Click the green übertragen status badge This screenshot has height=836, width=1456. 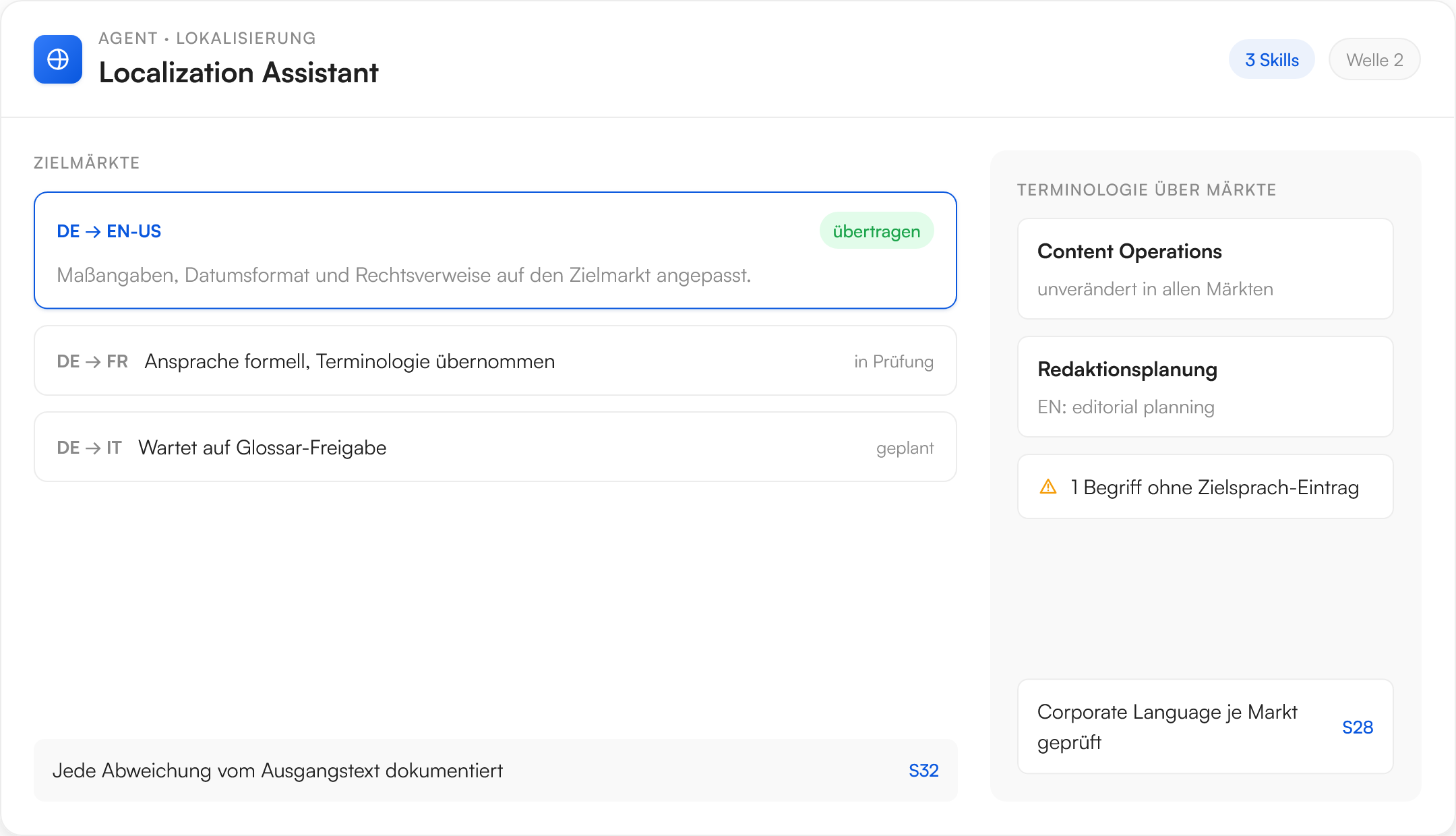876,231
